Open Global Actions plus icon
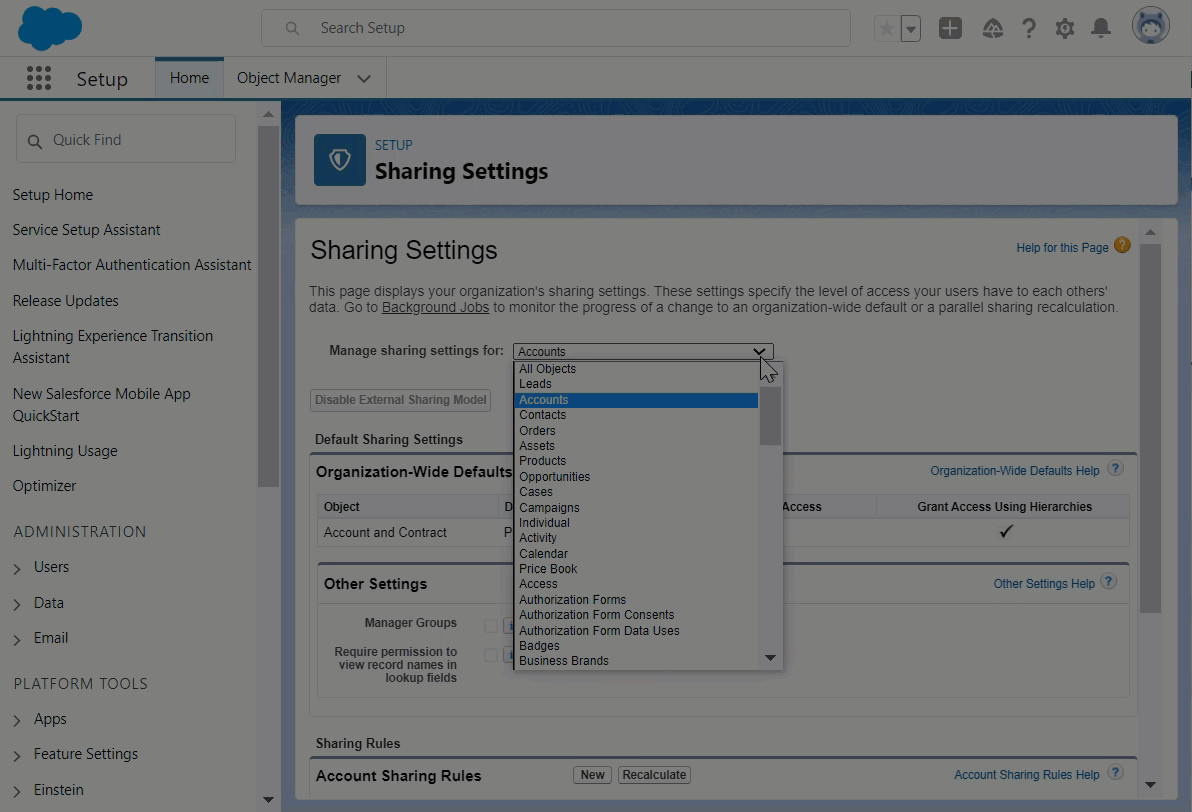 950,29
